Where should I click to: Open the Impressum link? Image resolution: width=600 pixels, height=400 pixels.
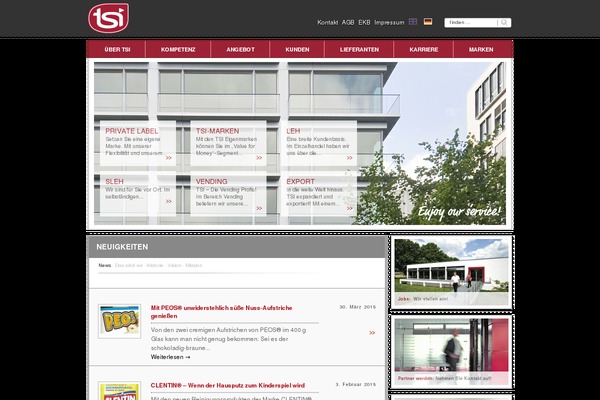[389, 23]
